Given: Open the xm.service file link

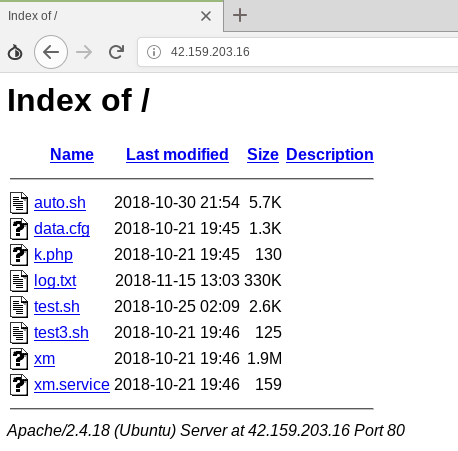Looking at the screenshot, I should point(72,384).
